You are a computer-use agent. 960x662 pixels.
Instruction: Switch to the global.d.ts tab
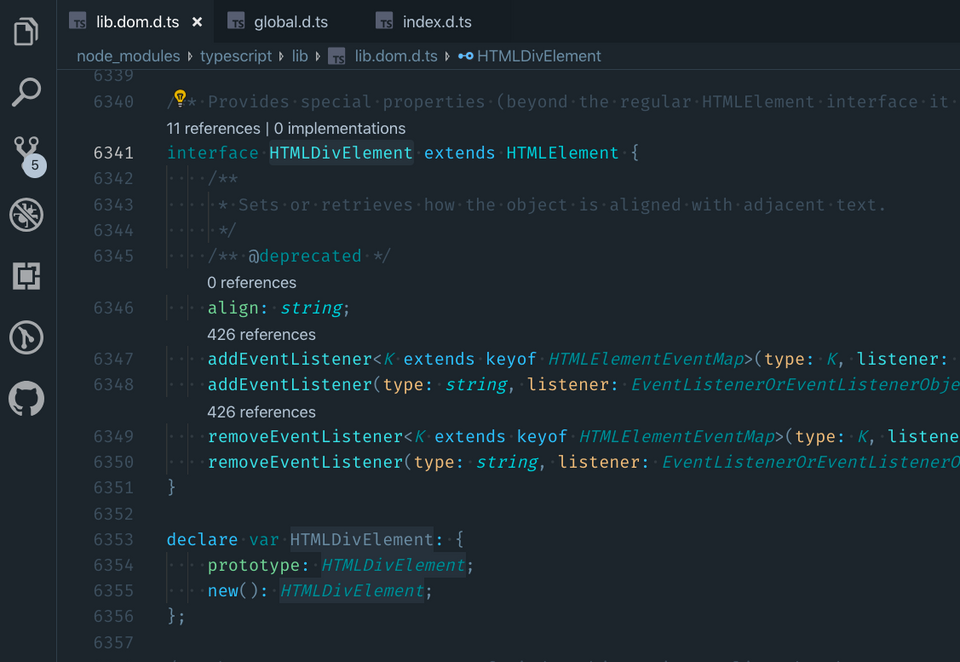coord(291,22)
